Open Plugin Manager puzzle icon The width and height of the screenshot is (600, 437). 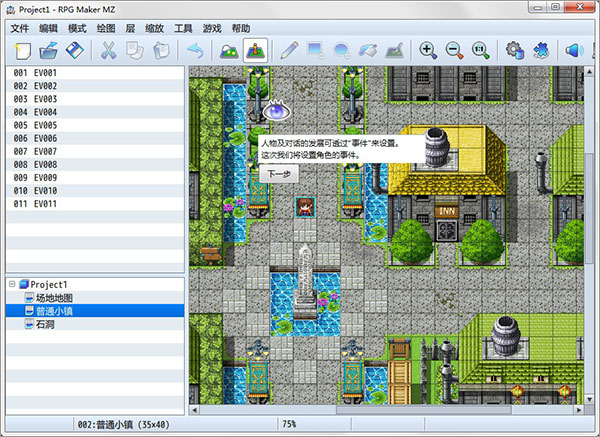[541, 51]
